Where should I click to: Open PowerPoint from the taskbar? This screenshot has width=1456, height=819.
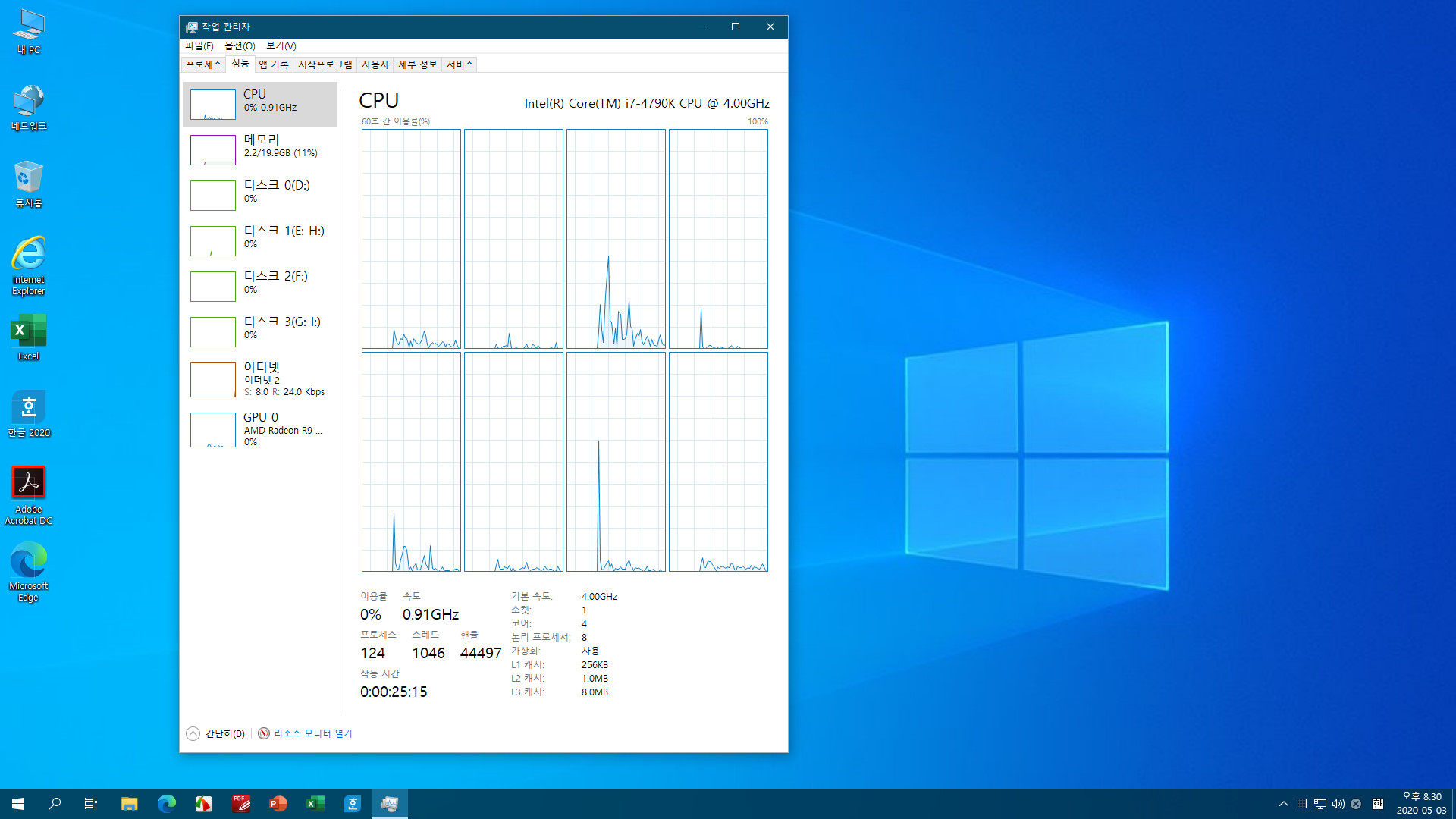[x=278, y=804]
